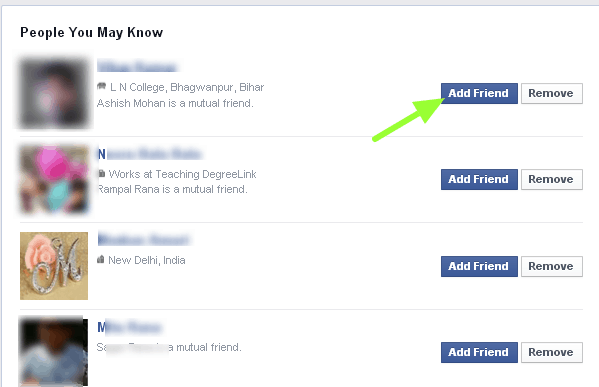Remove the last suggestion in the list
Screen dimensions: 599x387
tap(552, 352)
